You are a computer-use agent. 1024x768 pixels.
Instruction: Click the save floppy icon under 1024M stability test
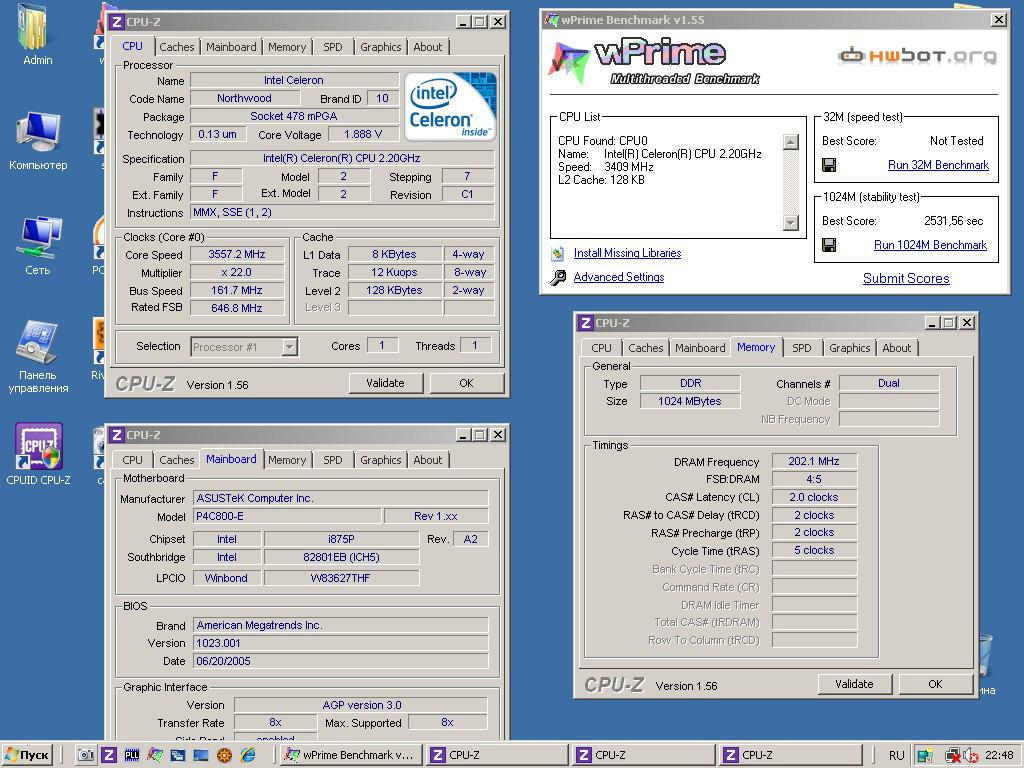coord(829,246)
